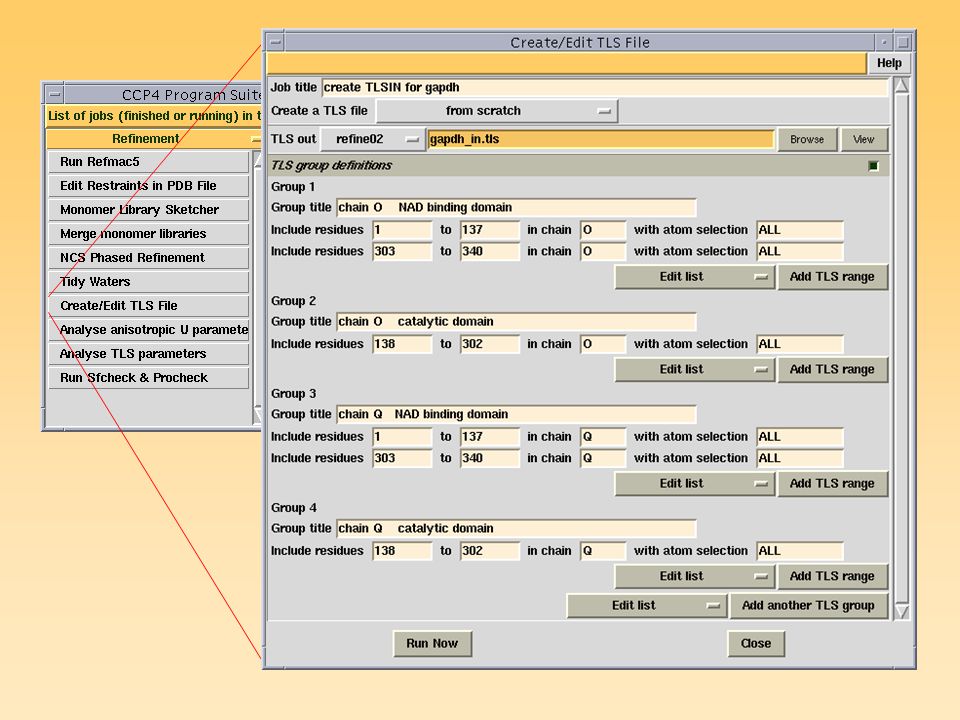Choose Merge monomer libraries task
The width and height of the screenshot is (960, 720).
[149, 234]
